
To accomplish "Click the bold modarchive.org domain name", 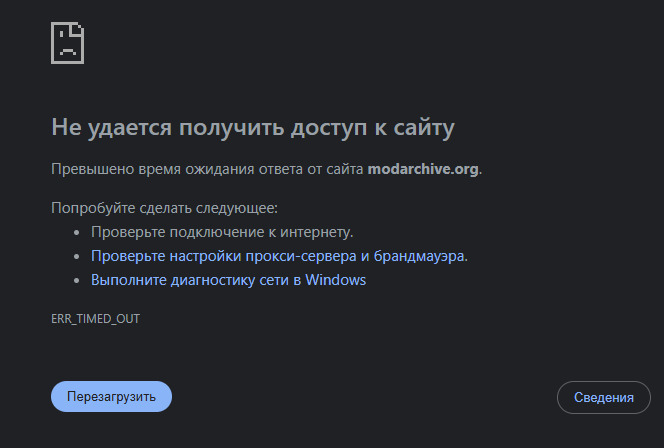I will pos(423,169).
